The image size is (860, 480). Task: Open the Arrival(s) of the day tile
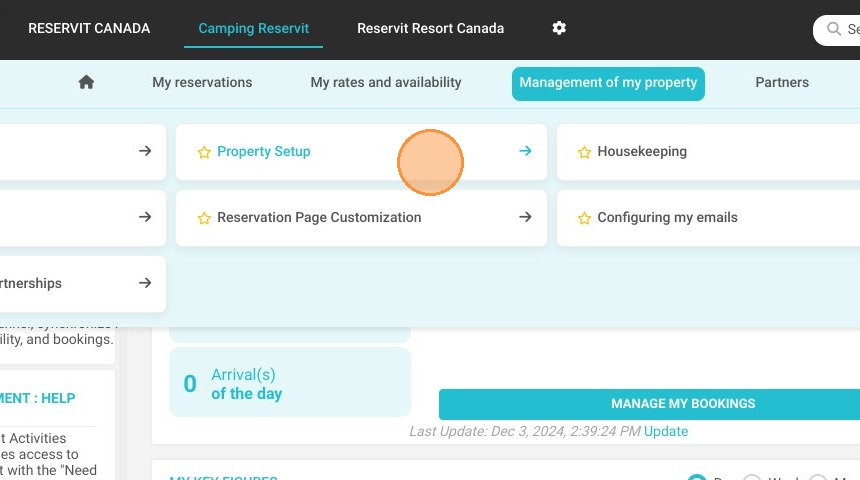click(290, 382)
